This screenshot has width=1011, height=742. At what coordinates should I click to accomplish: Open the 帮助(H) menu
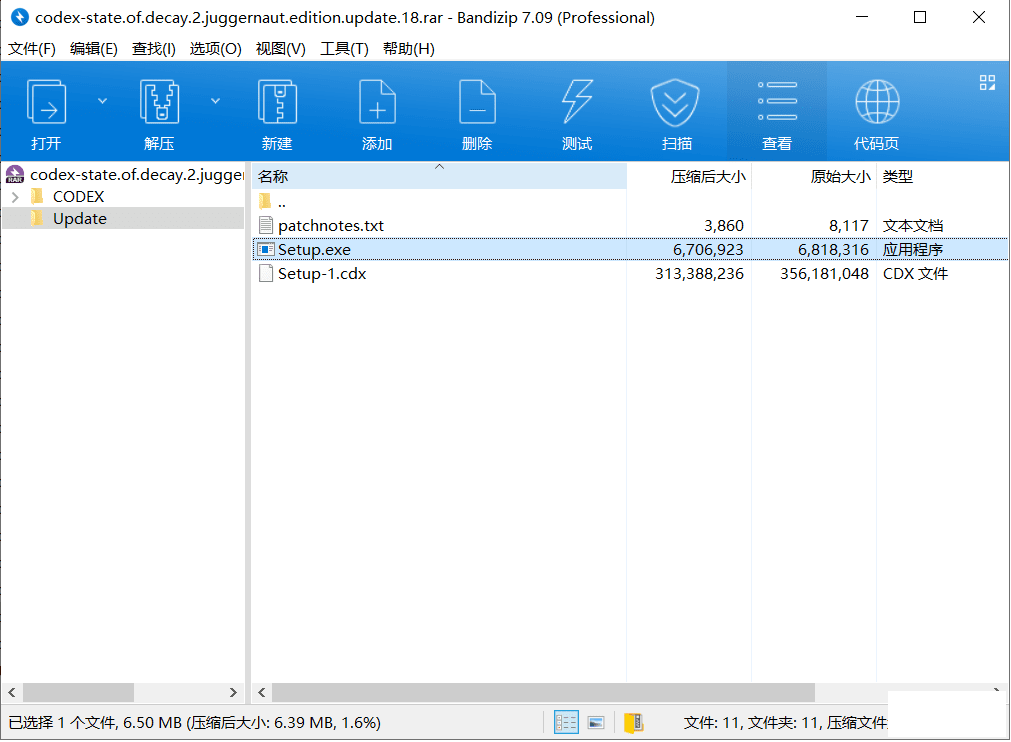tap(409, 49)
